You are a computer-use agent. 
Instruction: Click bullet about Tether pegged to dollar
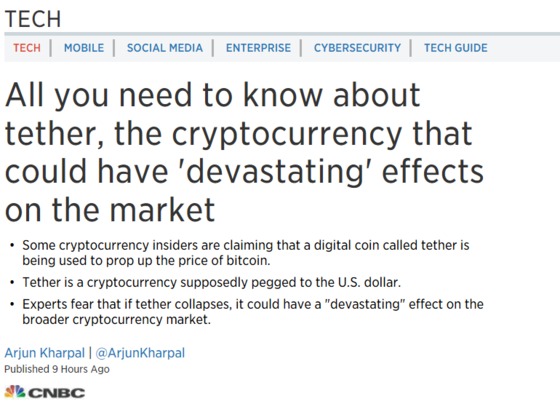click(x=211, y=282)
